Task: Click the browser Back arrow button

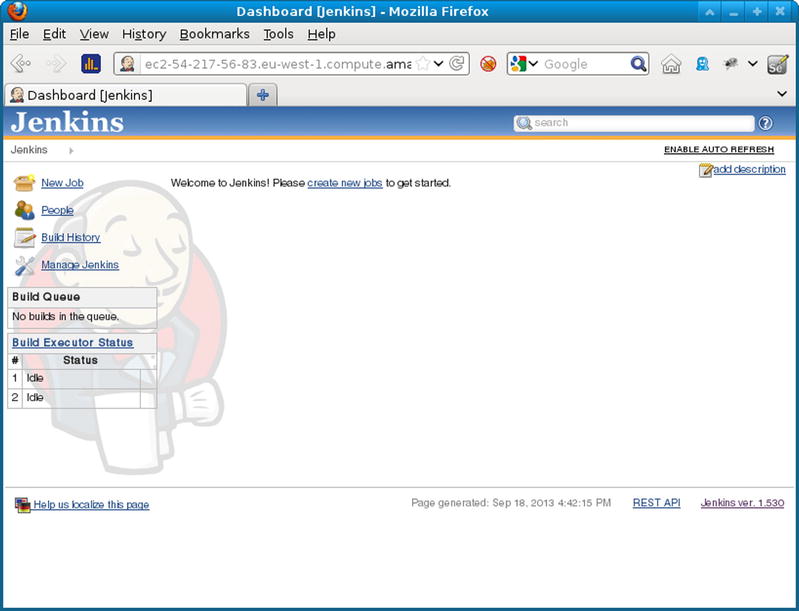Action: [x=21, y=64]
